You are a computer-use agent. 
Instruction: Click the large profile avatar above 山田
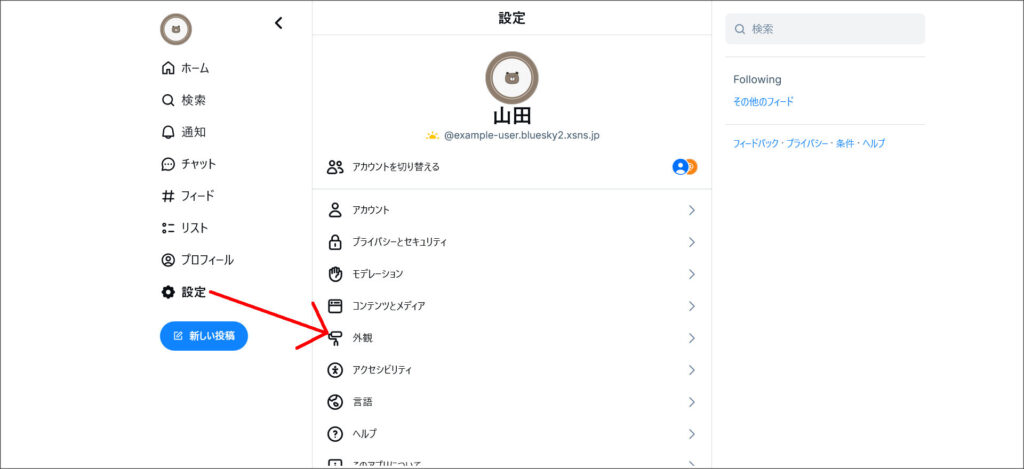(512, 78)
